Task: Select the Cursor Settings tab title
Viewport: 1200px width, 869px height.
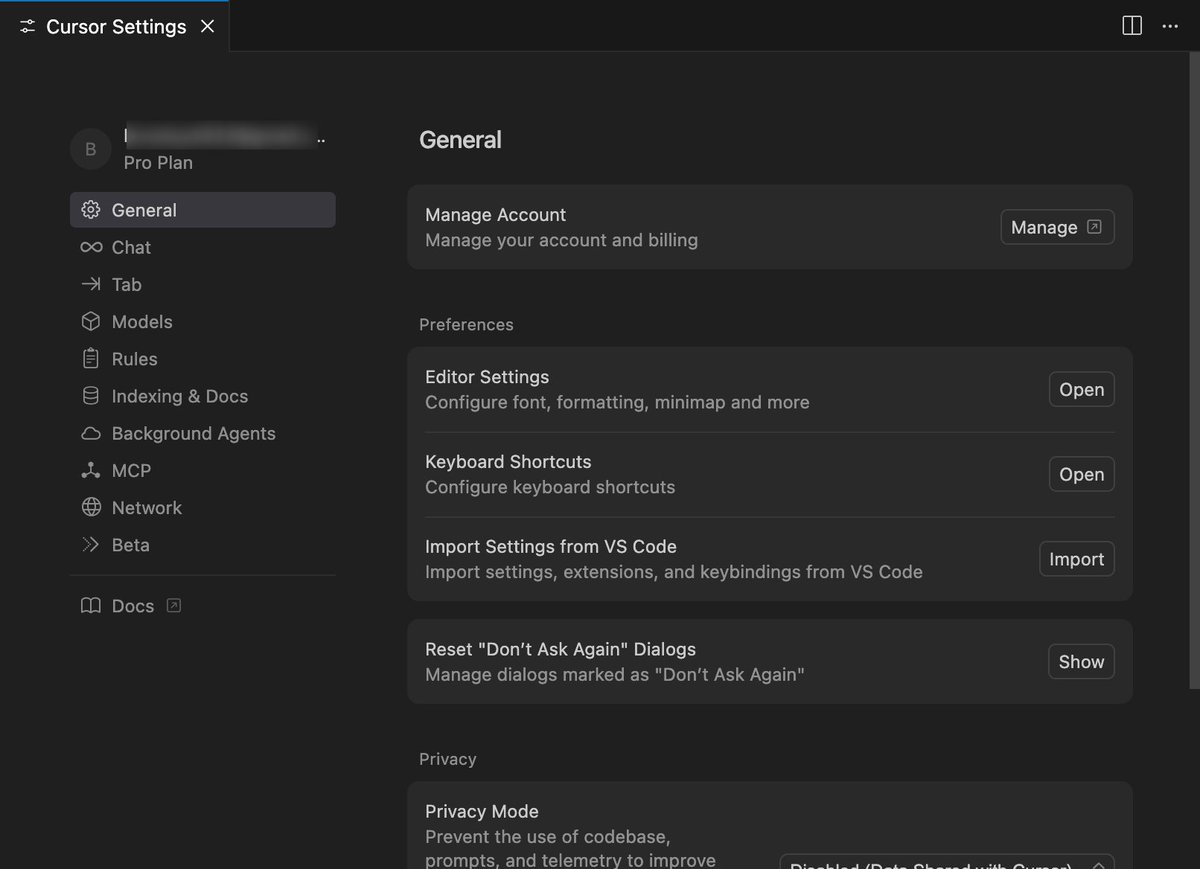Action: coord(116,27)
